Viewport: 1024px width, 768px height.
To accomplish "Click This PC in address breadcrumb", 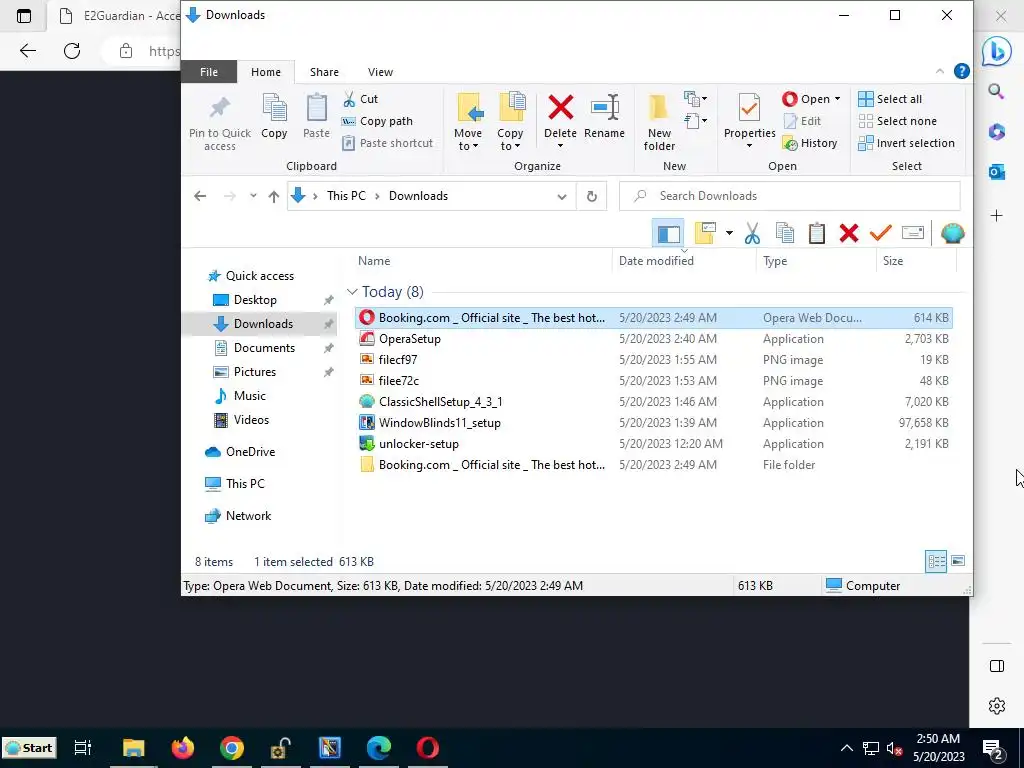I will point(346,196).
